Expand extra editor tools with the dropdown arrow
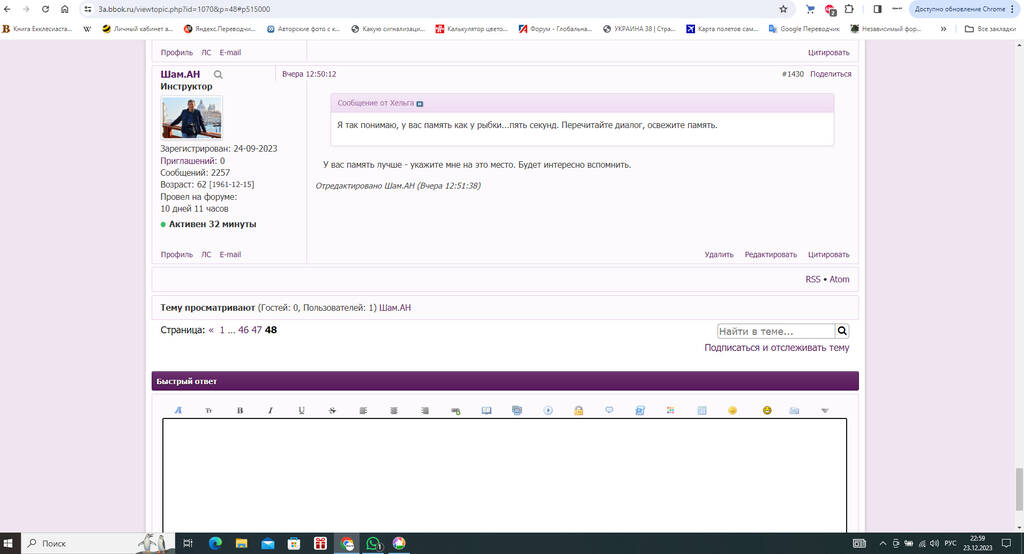This screenshot has height=554, width=1024. (825, 410)
